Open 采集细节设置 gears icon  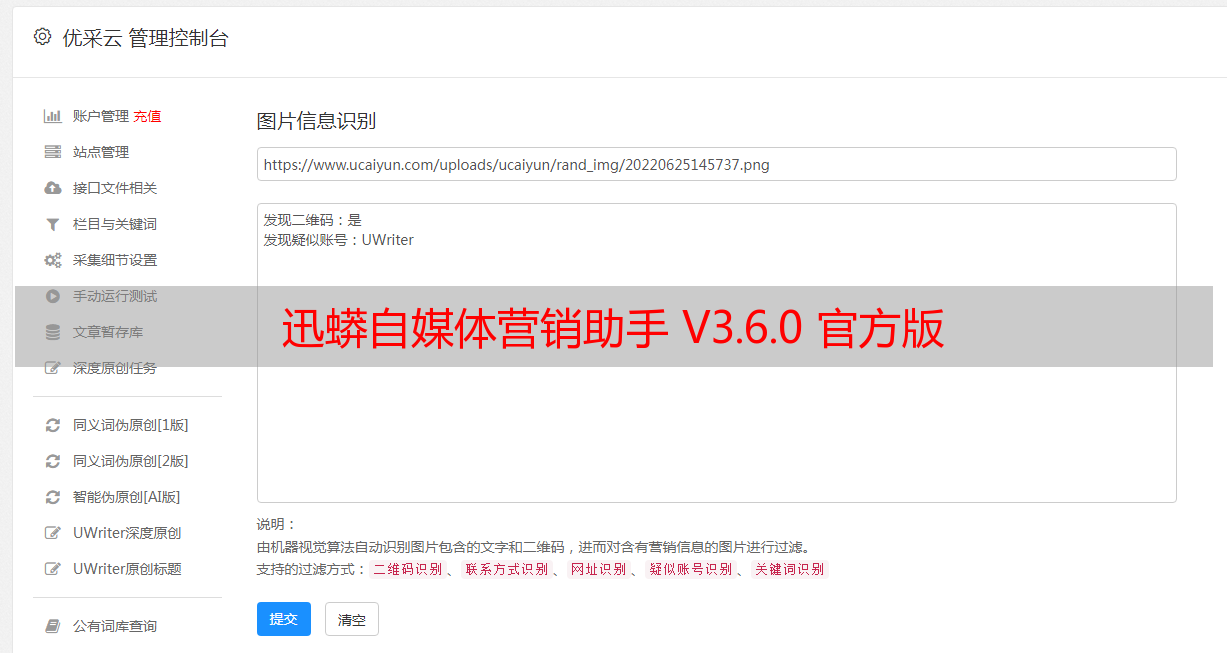(x=53, y=260)
